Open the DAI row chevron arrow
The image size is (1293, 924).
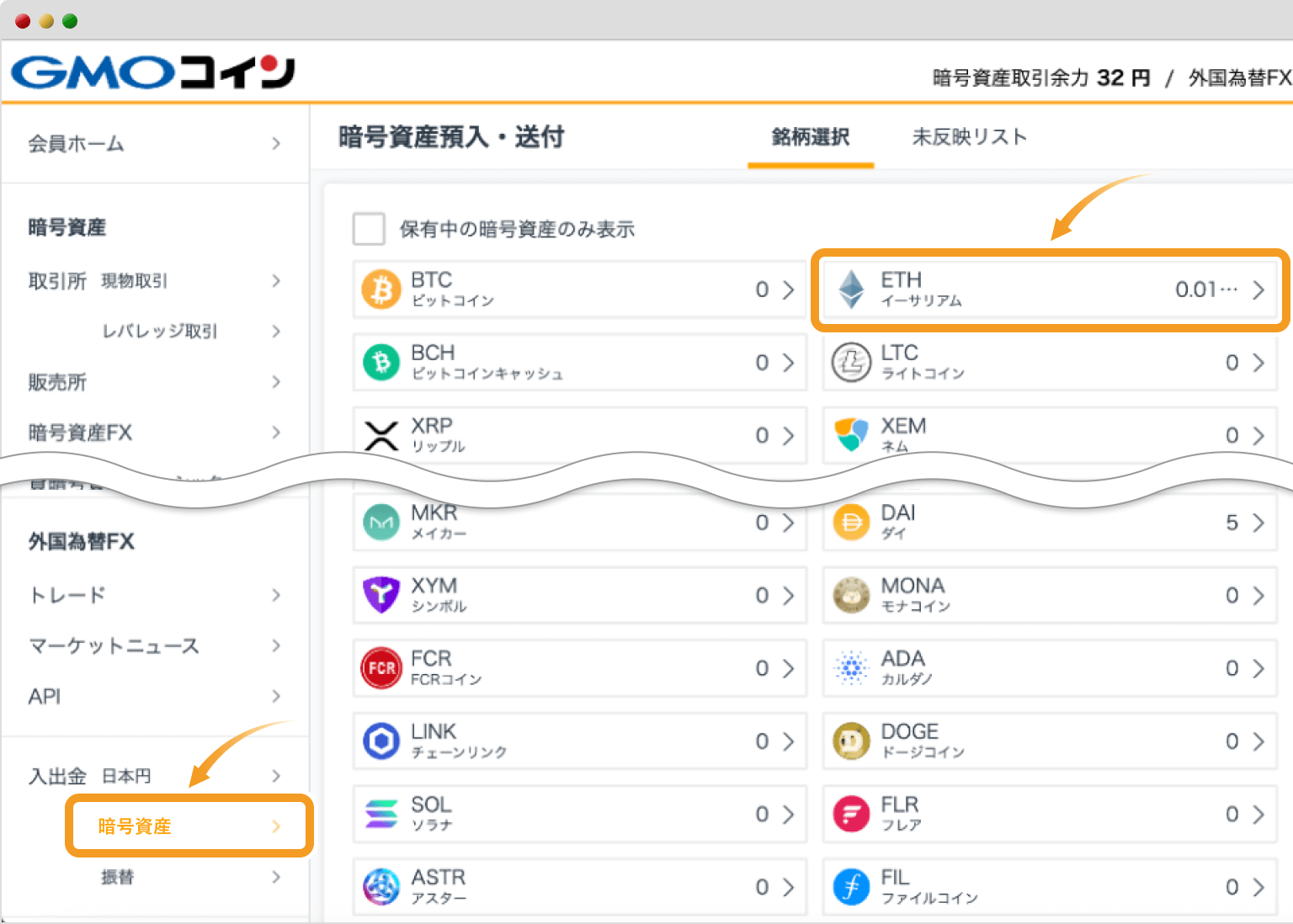pyautogui.click(x=1258, y=523)
